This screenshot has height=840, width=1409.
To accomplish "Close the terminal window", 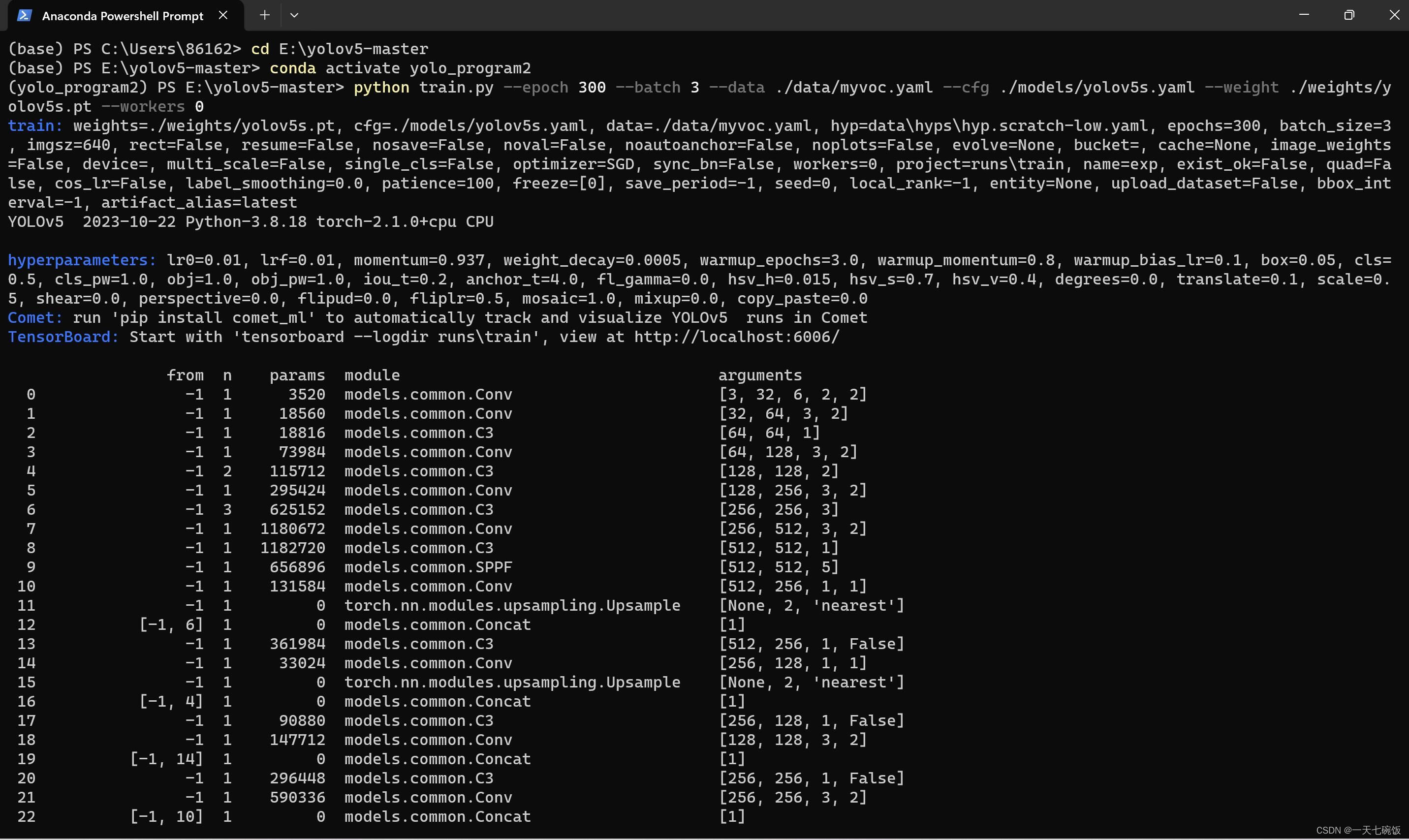I will click(1394, 15).
